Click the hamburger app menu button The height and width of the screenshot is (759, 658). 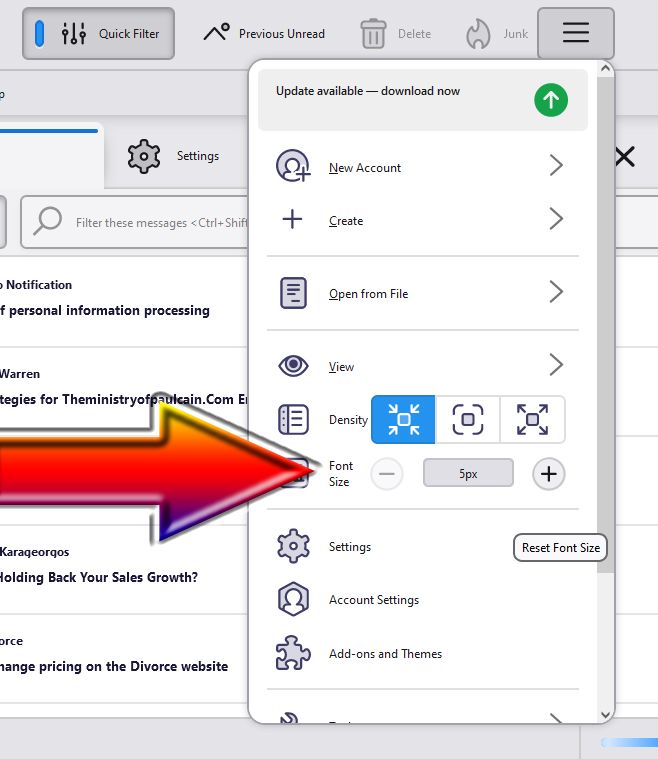coord(575,33)
